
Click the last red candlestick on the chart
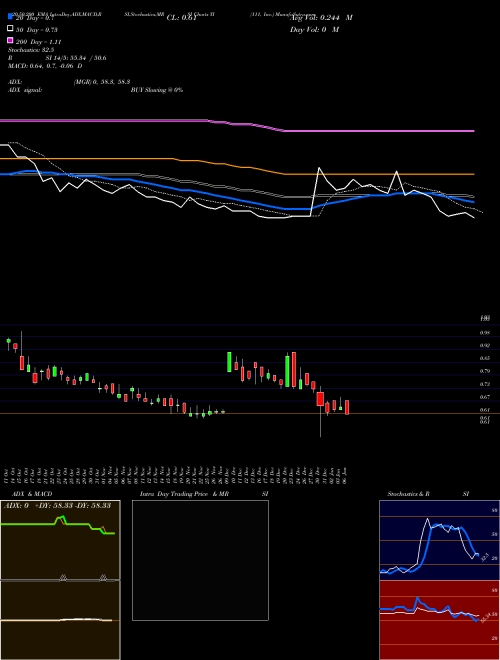(x=347, y=407)
